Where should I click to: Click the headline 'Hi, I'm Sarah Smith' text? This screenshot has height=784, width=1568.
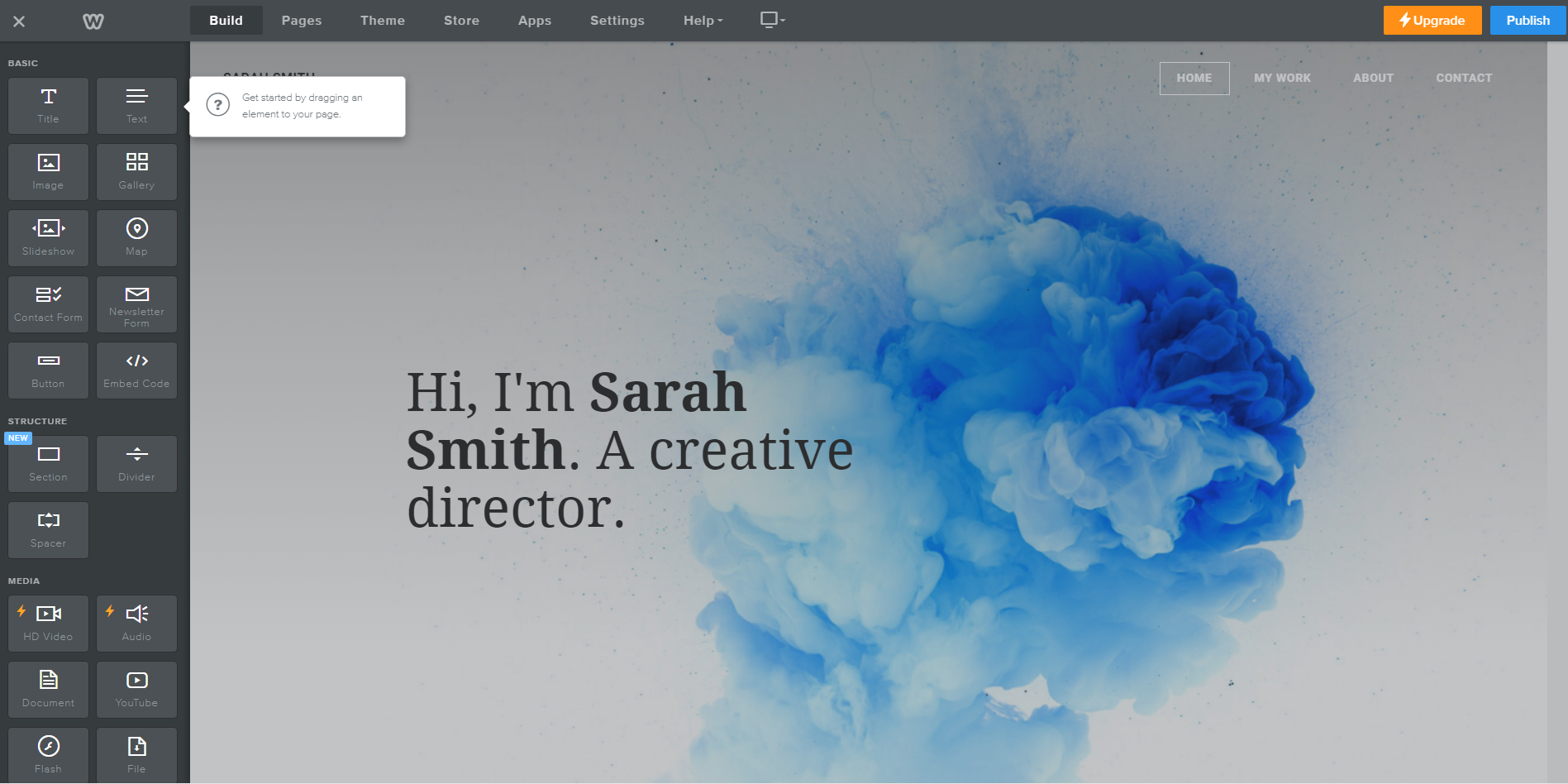(628, 449)
